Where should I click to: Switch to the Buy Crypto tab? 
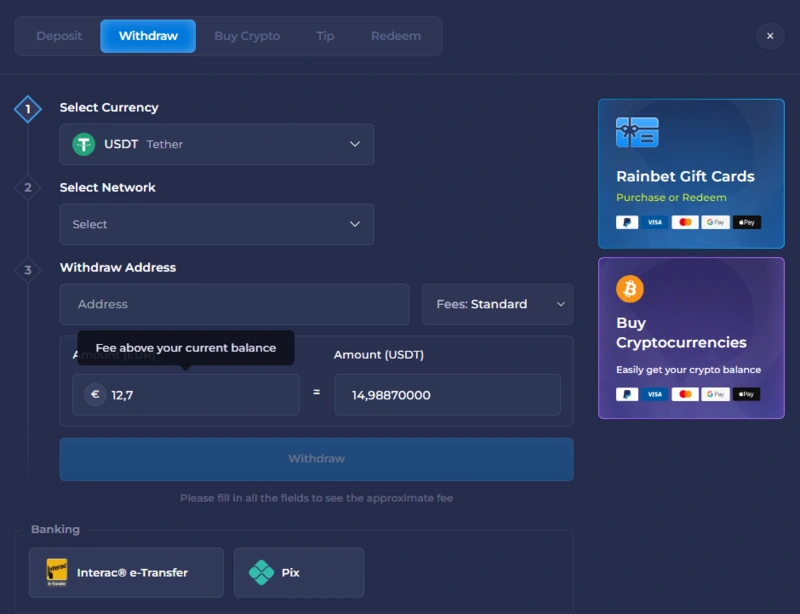pyautogui.click(x=246, y=36)
